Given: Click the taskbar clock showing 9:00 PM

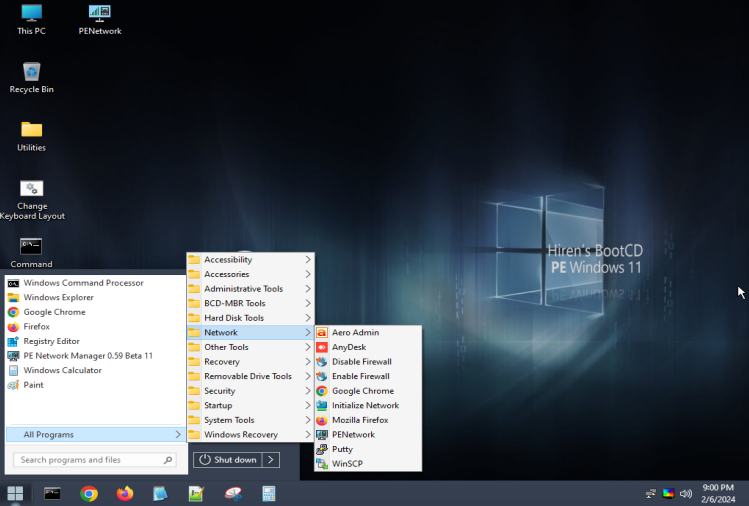Looking at the screenshot, I should [x=718, y=494].
